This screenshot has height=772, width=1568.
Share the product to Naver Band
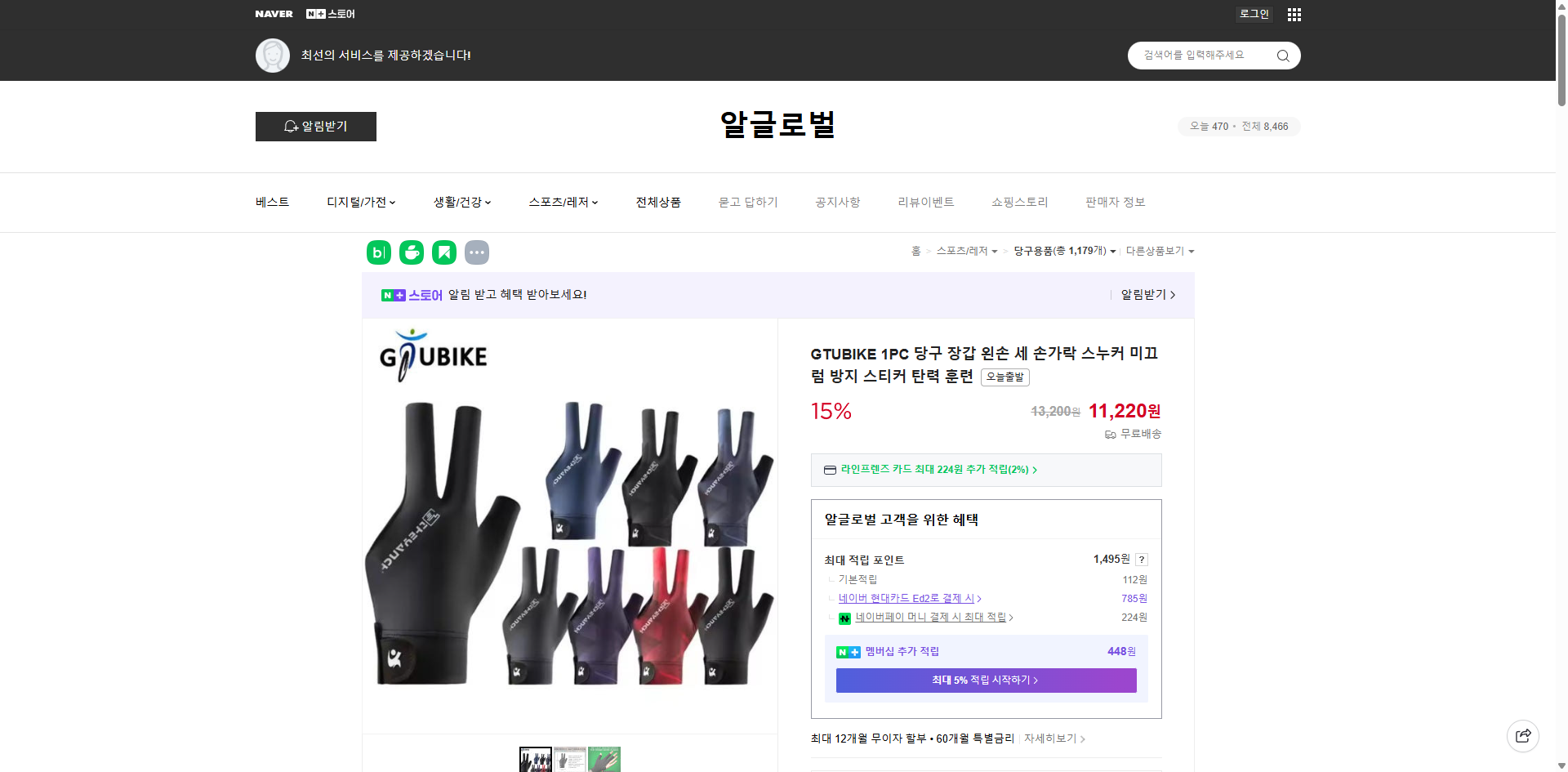378,252
